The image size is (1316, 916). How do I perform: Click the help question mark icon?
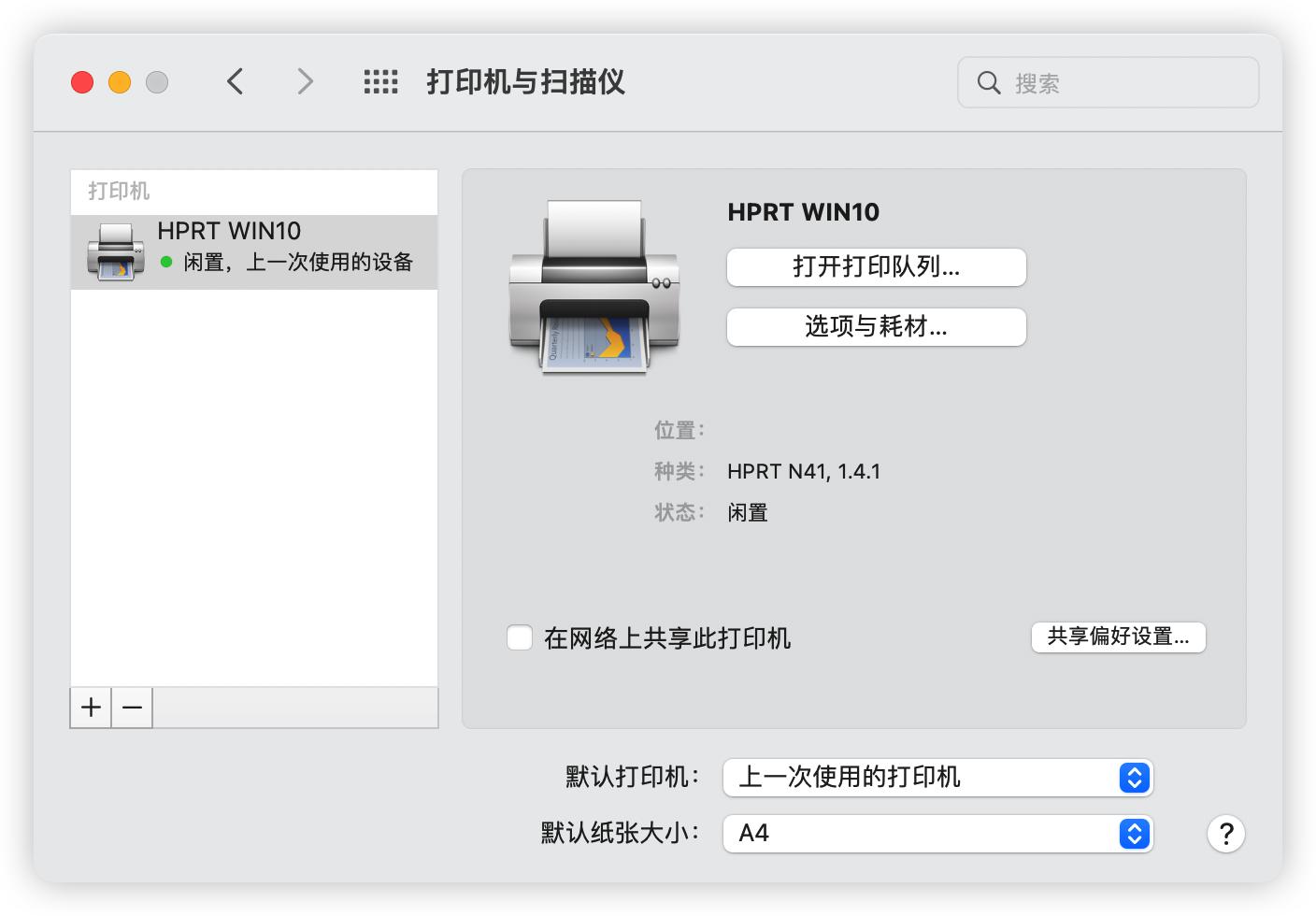pyautogui.click(x=1226, y=834)
